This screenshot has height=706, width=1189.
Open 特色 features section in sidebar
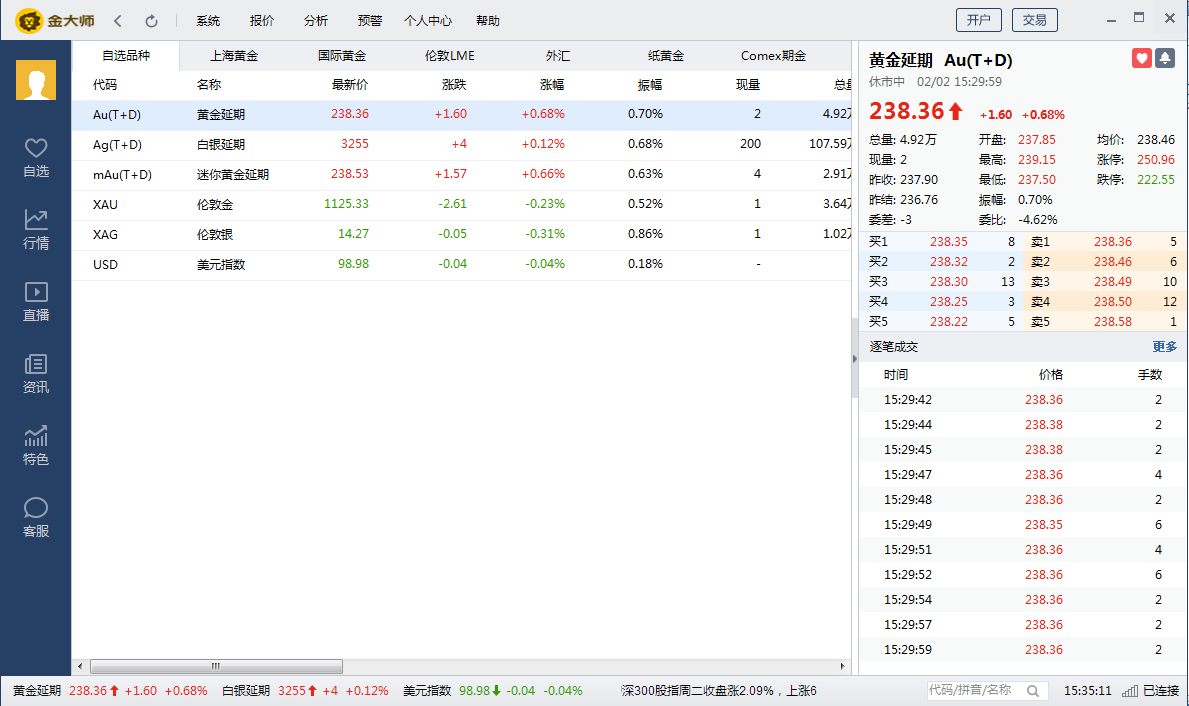(x=36, y=446)
